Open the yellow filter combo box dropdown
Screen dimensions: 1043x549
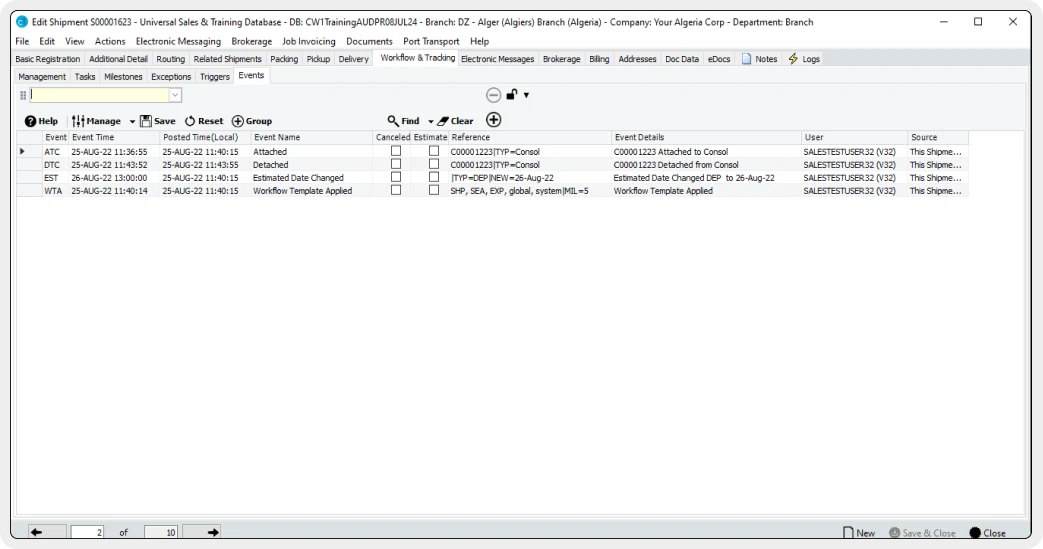point(176,95)
